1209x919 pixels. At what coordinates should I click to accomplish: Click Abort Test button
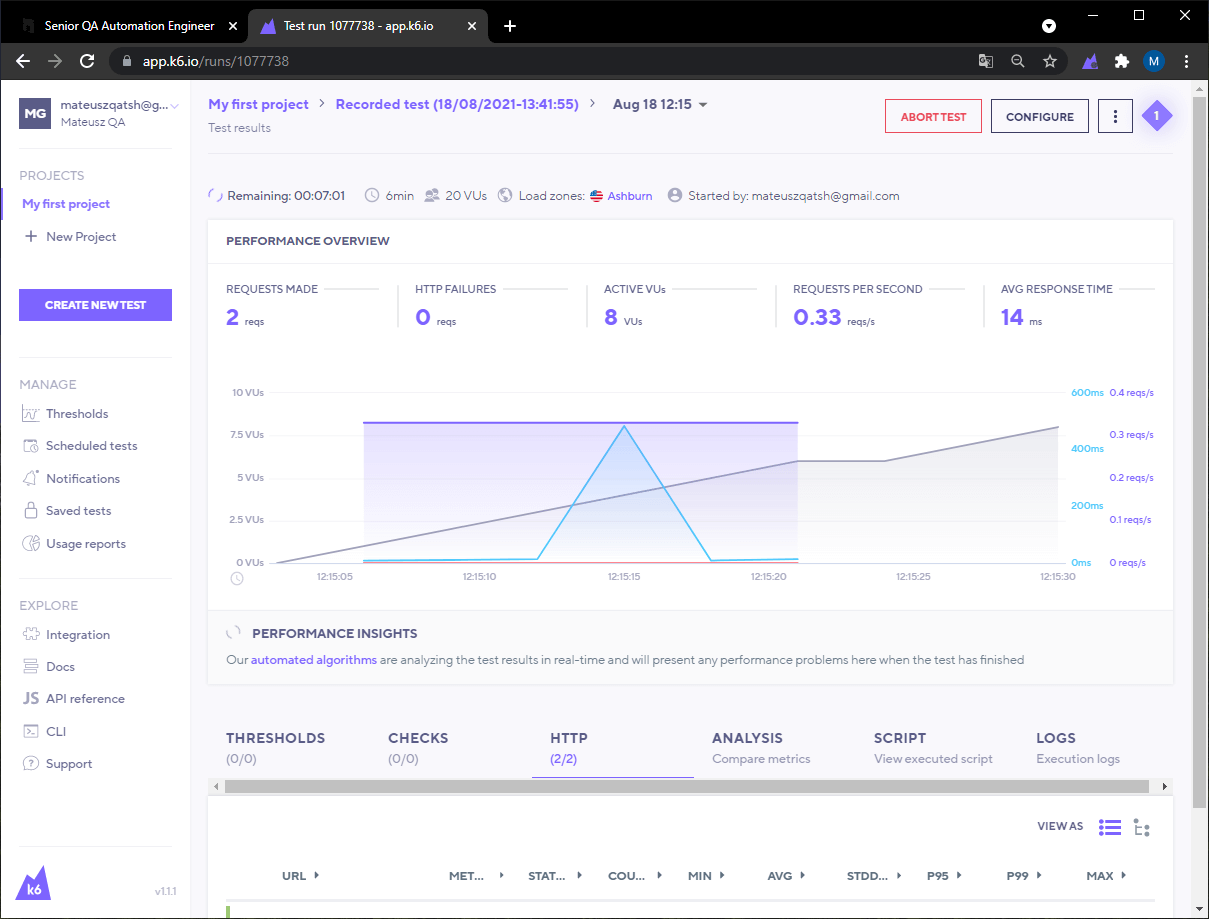(x=933, y=116)
